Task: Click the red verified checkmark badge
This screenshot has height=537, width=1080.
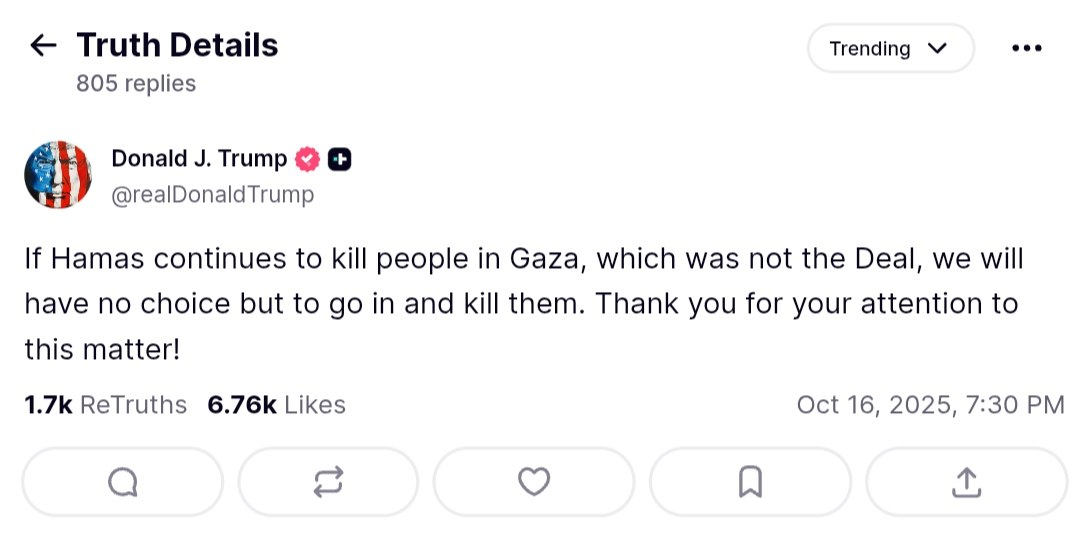Action: coord(308,159)
